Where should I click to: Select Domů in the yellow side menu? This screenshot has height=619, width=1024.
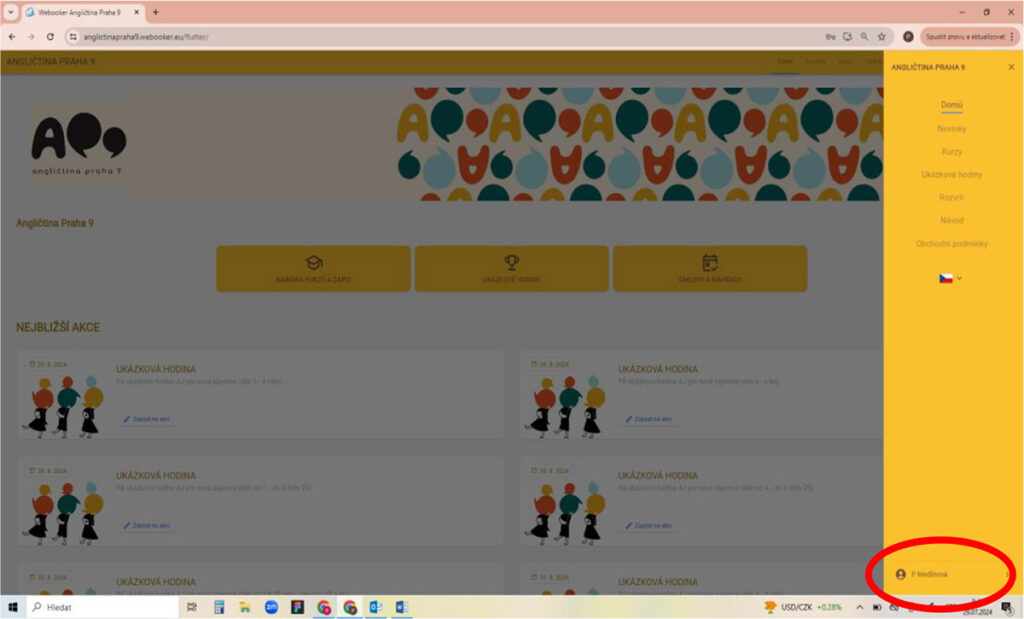pyautogui.click(x=952, y=104)
